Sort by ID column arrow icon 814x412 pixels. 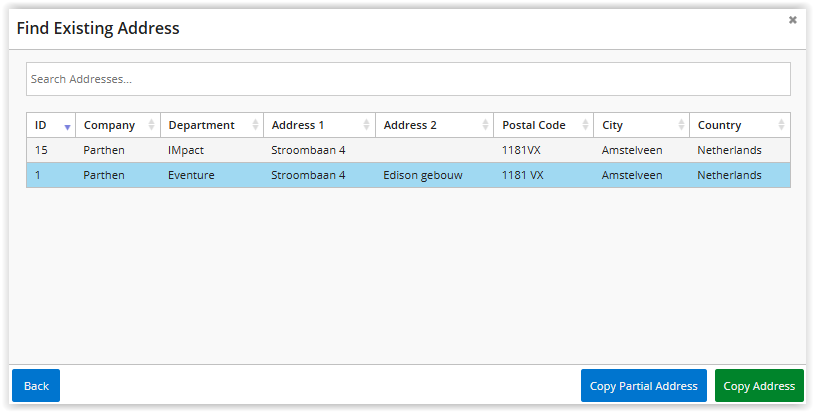67,127
